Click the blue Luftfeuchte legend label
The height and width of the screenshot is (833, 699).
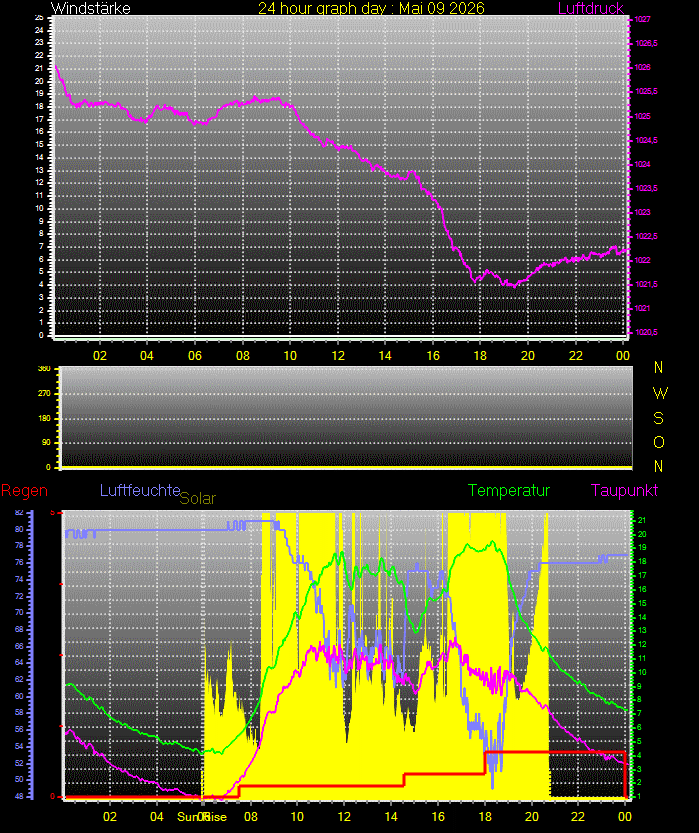click(x=140, y=490)
